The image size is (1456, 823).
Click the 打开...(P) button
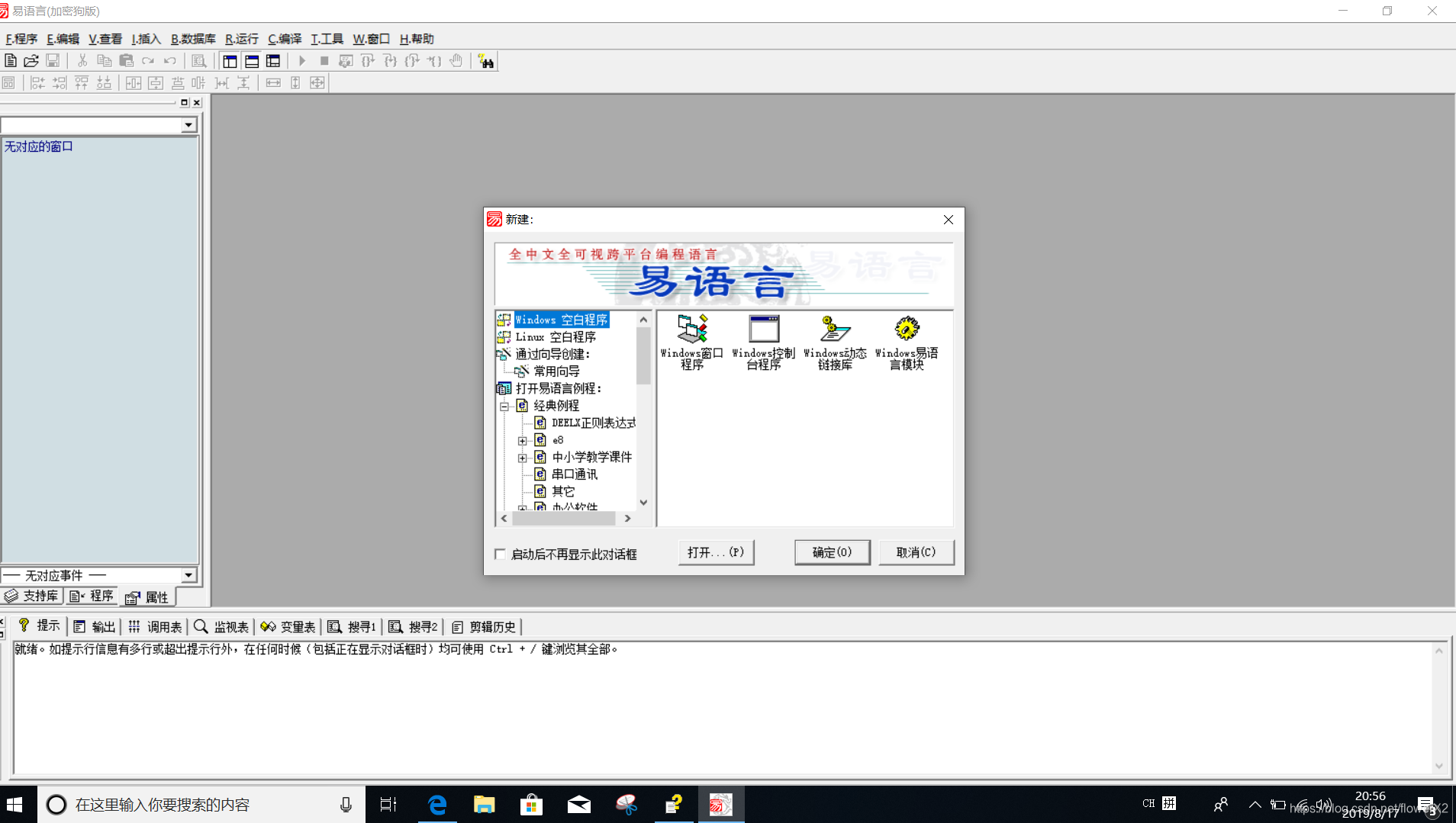[x=716, y=552]
